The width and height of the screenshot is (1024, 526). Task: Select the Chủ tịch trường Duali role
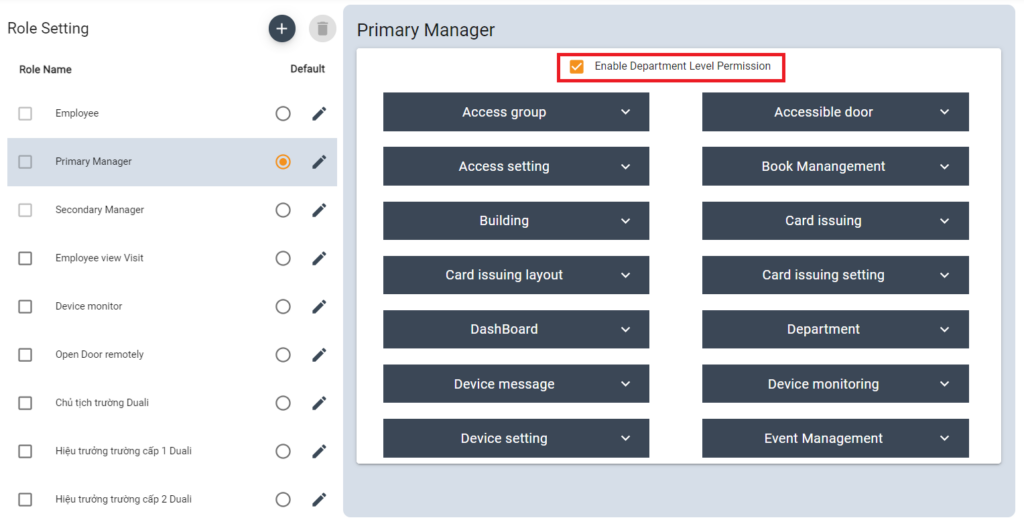(x=102, y=403)
